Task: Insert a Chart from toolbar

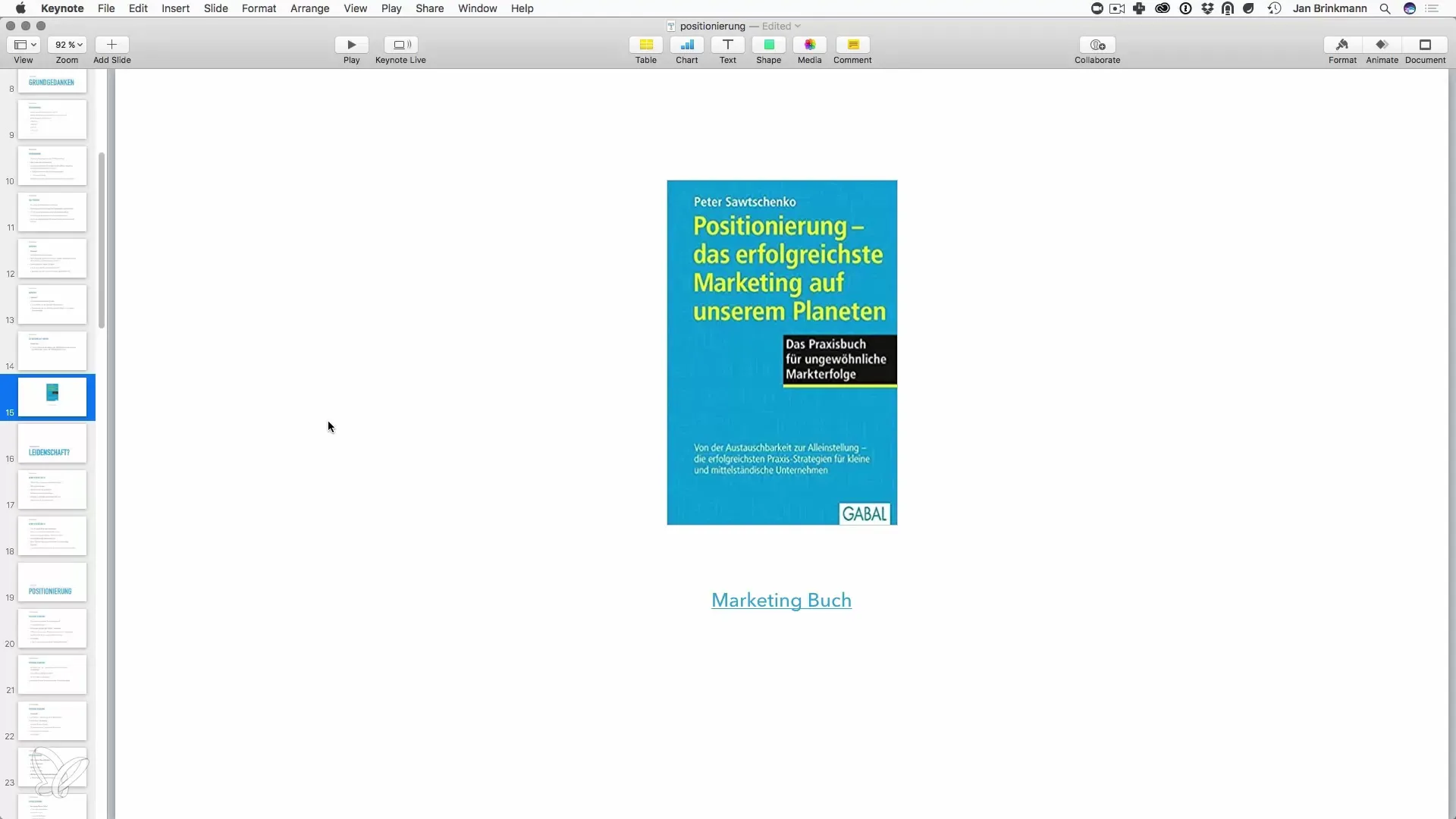Action: [687, 45]
